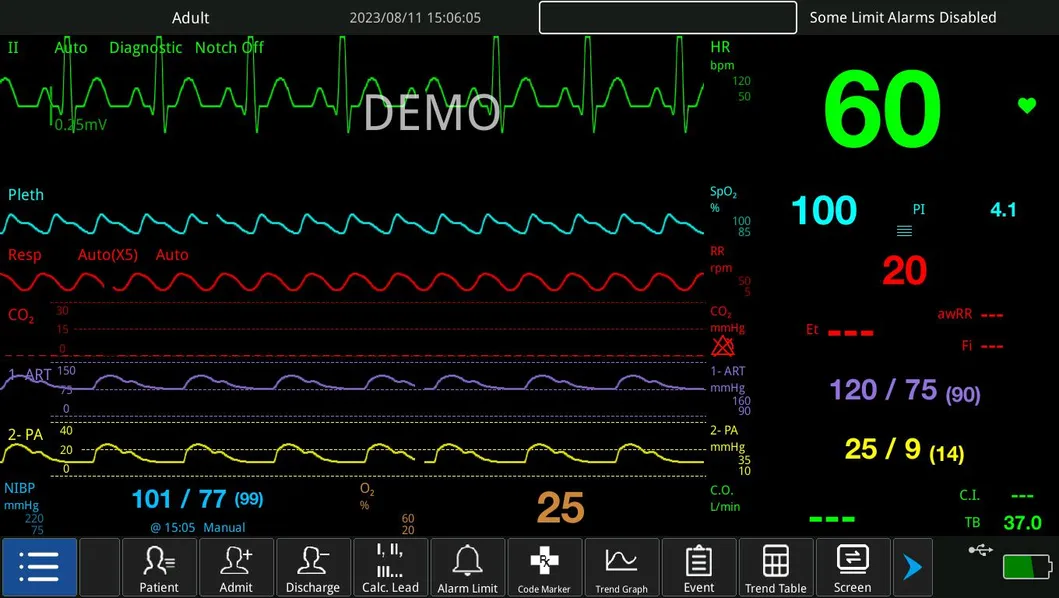Expand more tools with the blue arrow
The height and width of the screenshot is (598, 1059).
tap(912, 567)
